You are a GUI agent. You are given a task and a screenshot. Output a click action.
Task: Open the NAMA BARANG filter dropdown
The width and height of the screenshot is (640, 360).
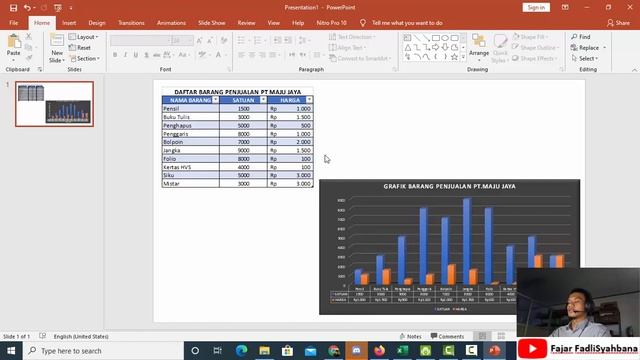tap(215, 100)
